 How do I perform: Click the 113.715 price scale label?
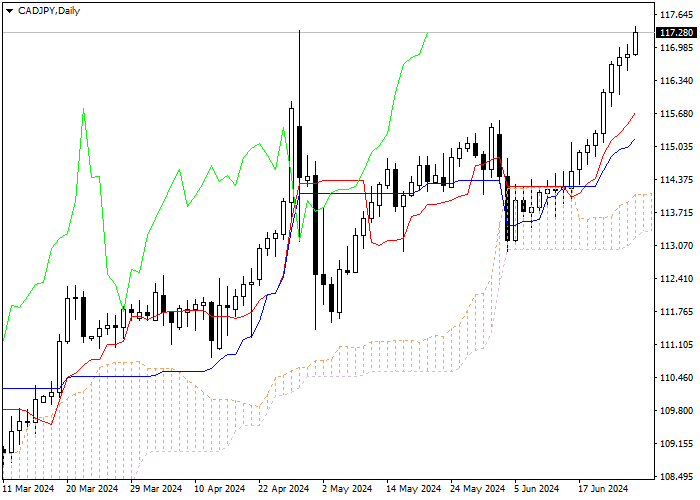[x=676, y=212]
